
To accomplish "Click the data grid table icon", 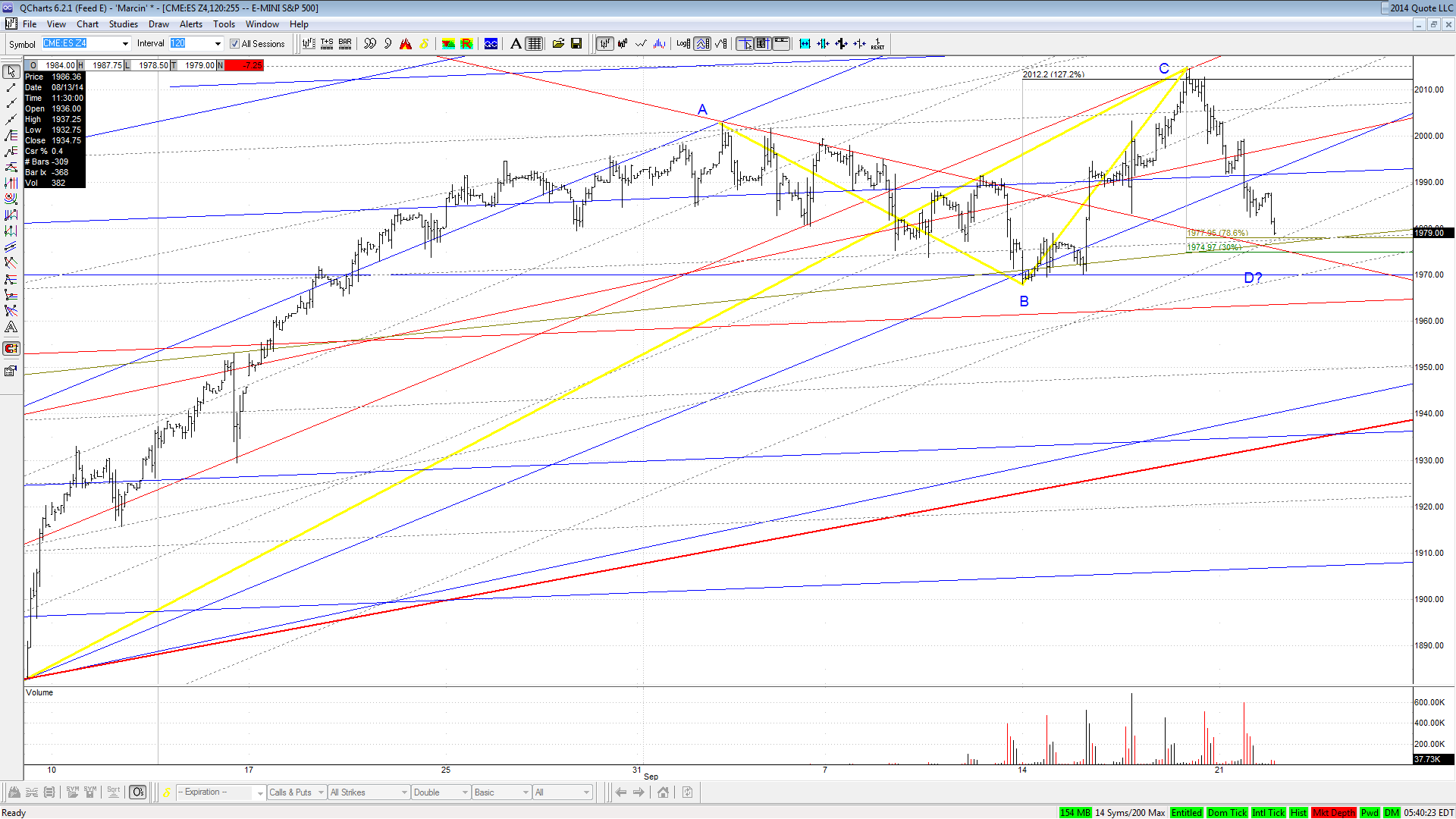I will (x=535, y=44).
